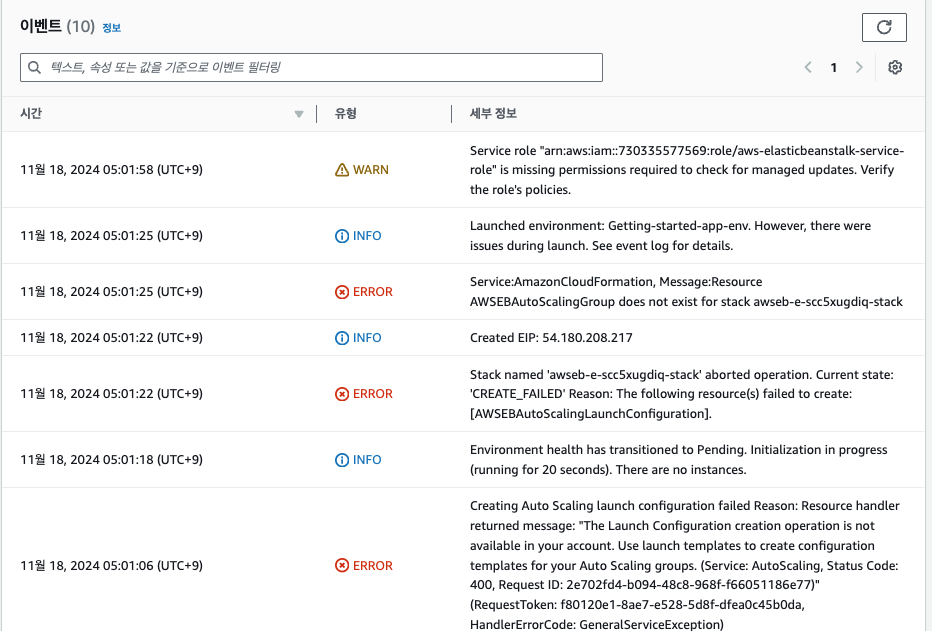This screenshot has width=932, height=631.
Task: Click 'Launched environment: Getting-started-app-env' message
Action: click(x=670, y=236)
